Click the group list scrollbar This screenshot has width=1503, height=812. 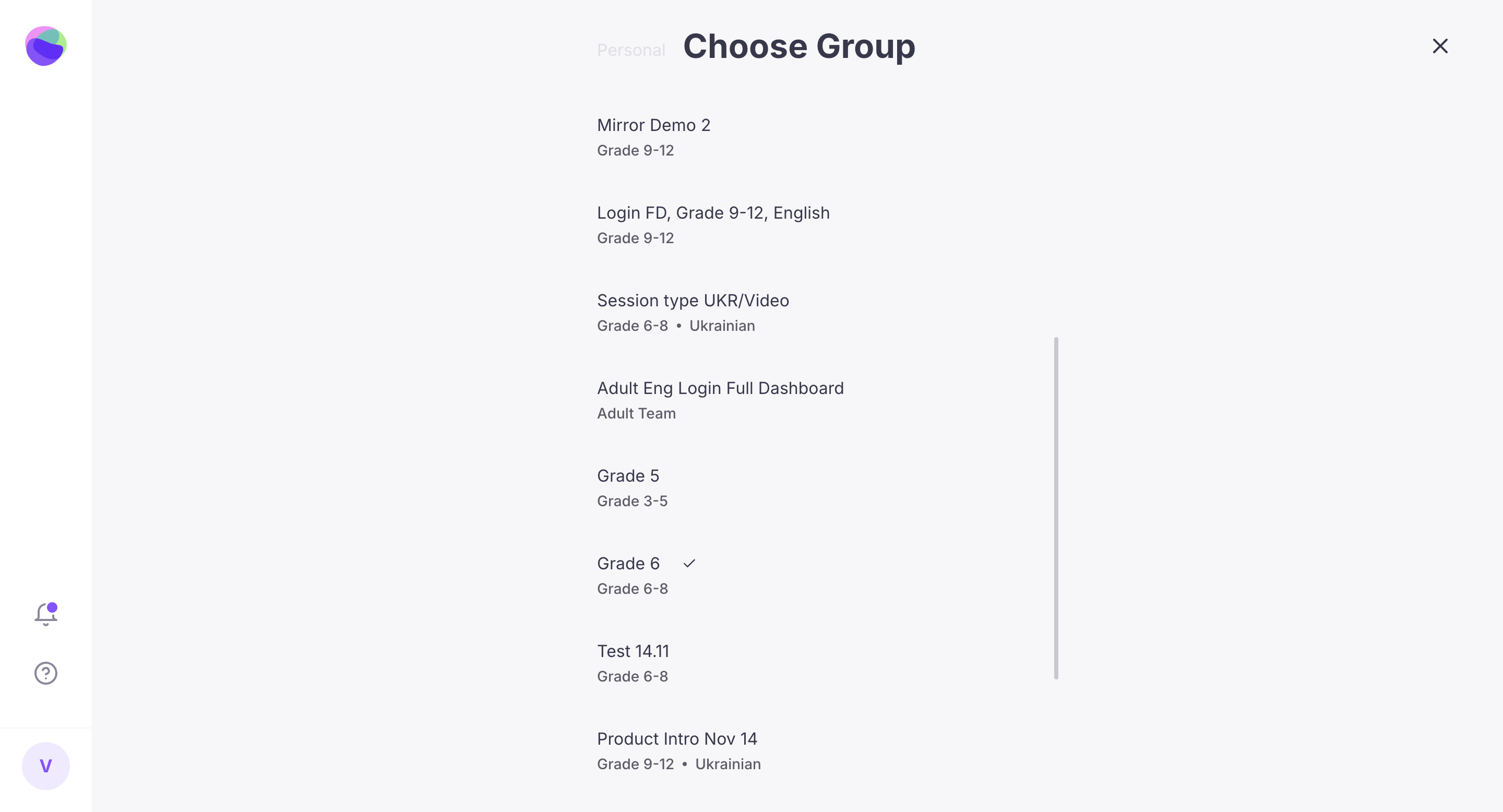tap(1056, 508)
